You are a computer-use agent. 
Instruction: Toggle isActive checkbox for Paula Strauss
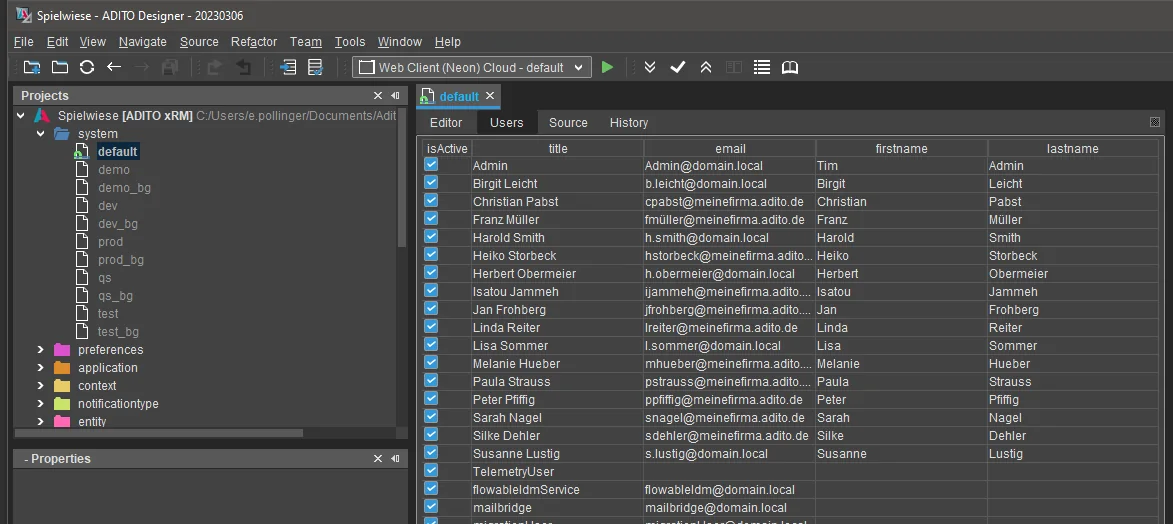pos(431,380)
